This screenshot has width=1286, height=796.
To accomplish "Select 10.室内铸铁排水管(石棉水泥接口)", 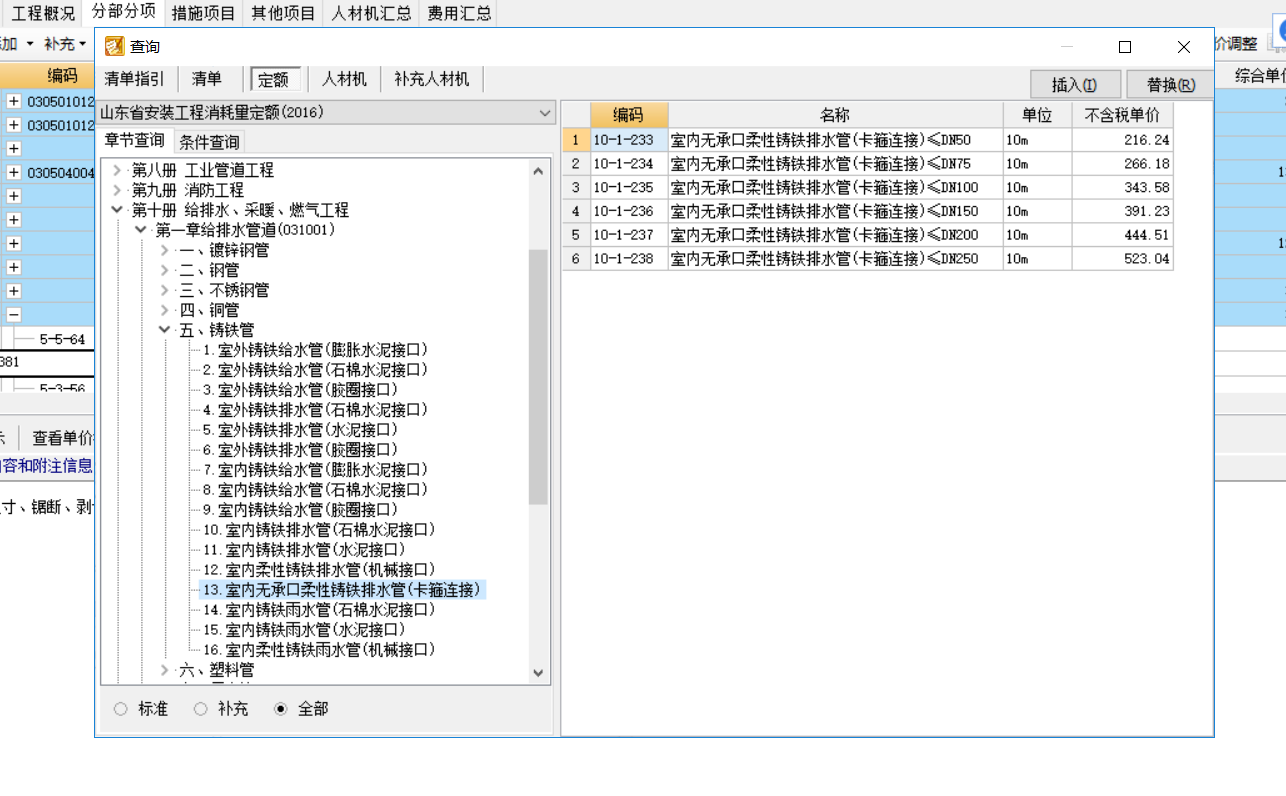I will (319, 530).
